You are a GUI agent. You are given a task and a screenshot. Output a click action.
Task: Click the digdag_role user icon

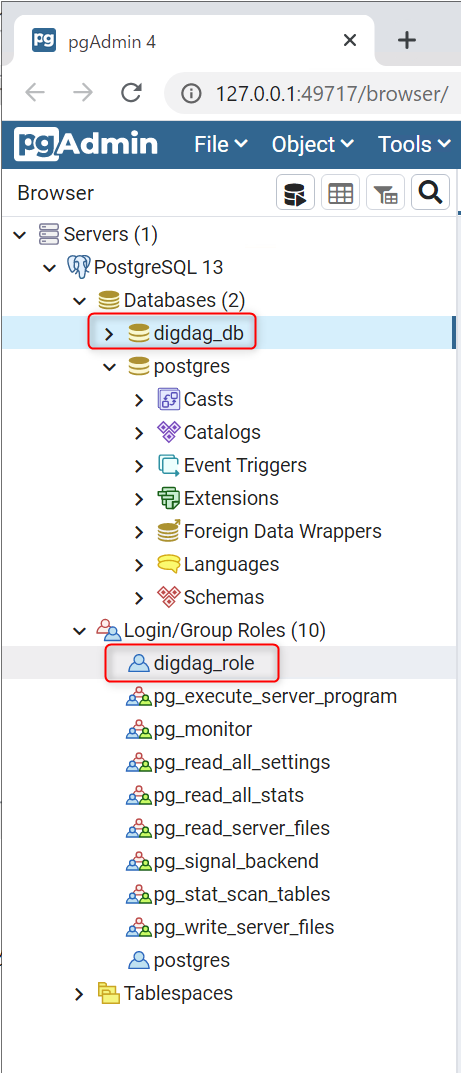(x=139, y=662)
